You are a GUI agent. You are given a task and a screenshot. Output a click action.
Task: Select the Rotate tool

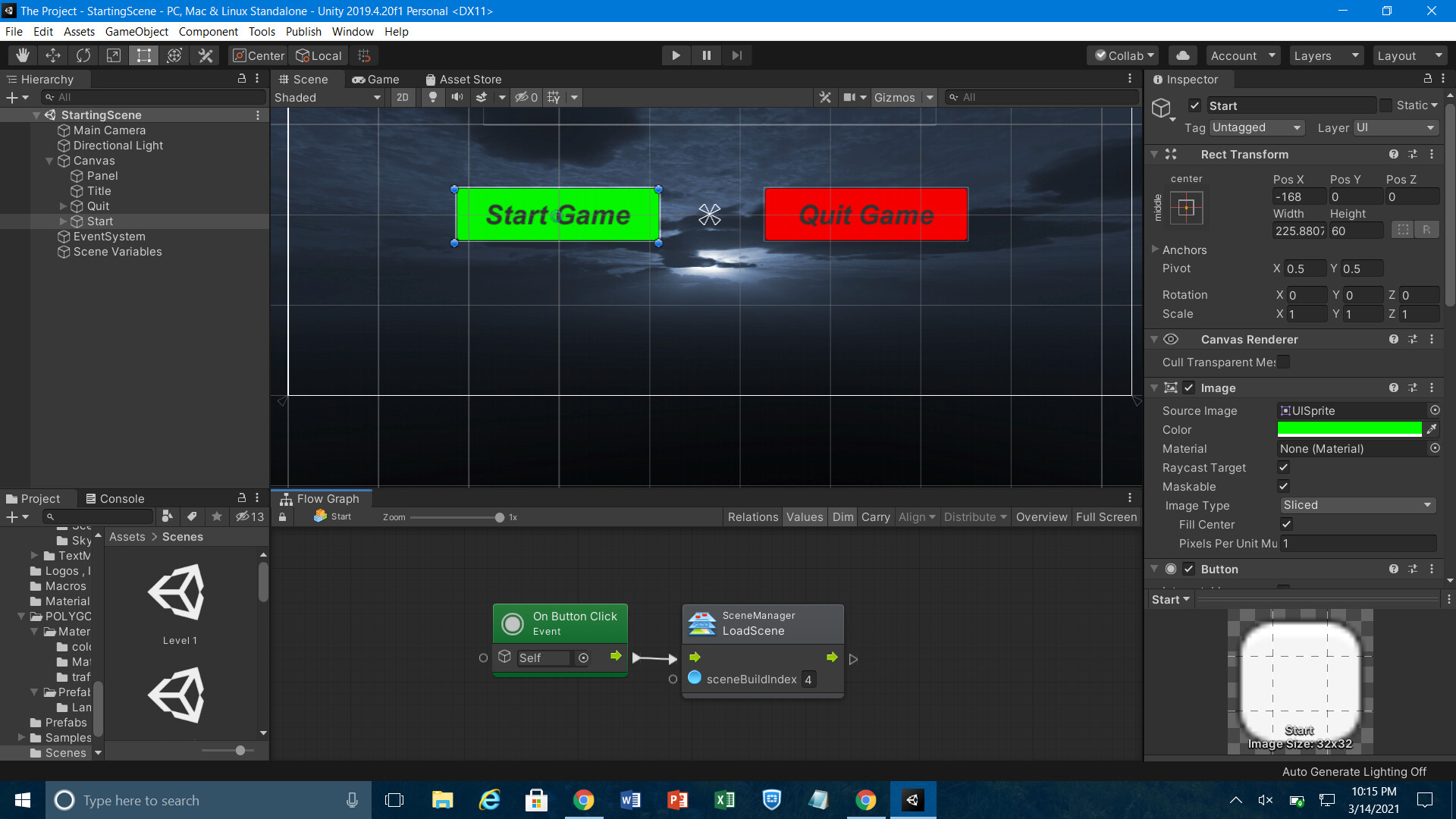(x=83, y=55)
